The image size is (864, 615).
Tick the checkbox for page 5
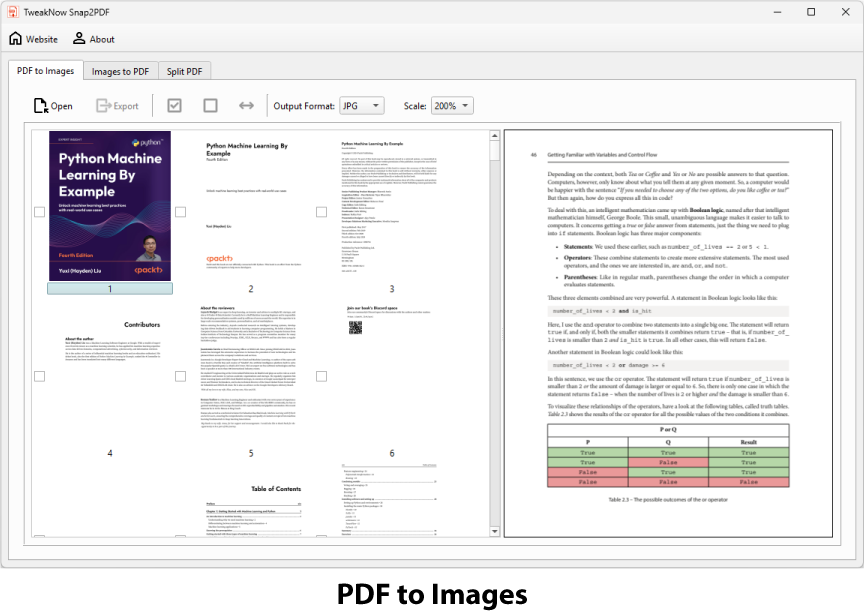181,376
